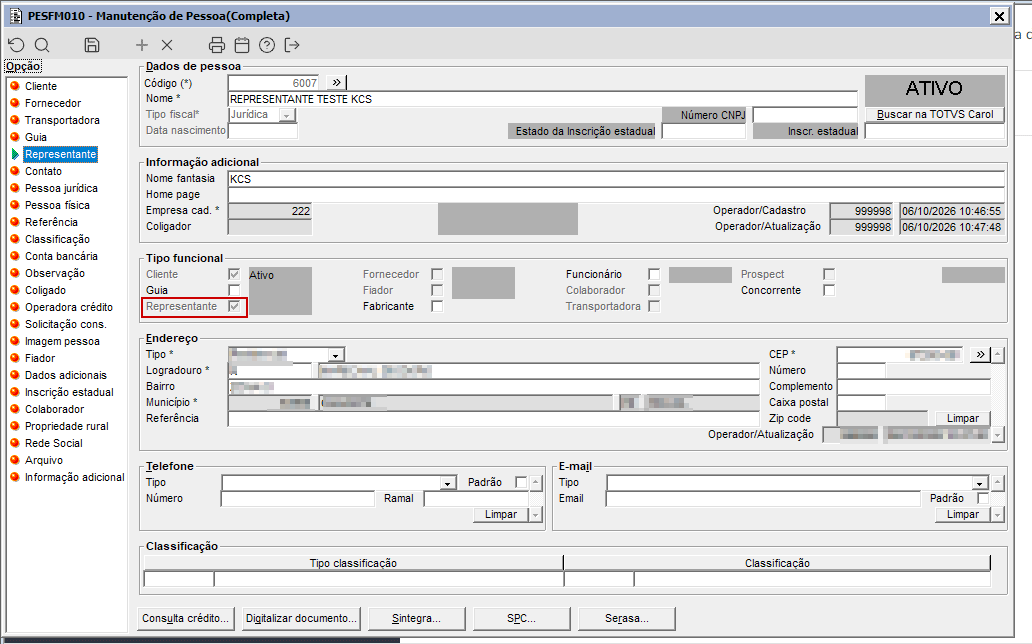Image resolution: width=1032 pixels, height=644 pixels.
Task: Open the calendar toolbar icon
Action: coord(242,45)
